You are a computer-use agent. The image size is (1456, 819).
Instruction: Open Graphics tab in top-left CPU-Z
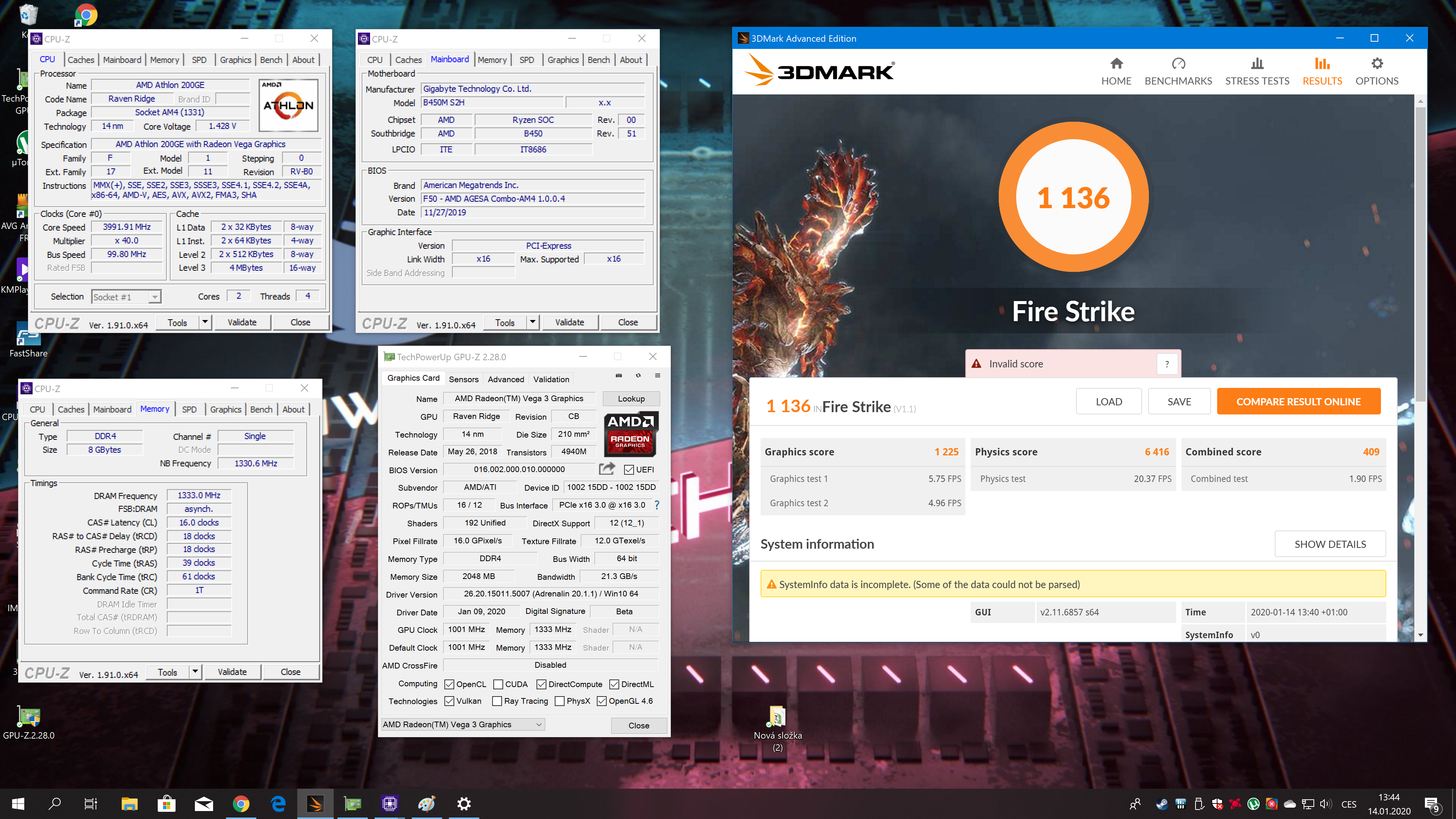pyautogui.click(x=235, y=60)
